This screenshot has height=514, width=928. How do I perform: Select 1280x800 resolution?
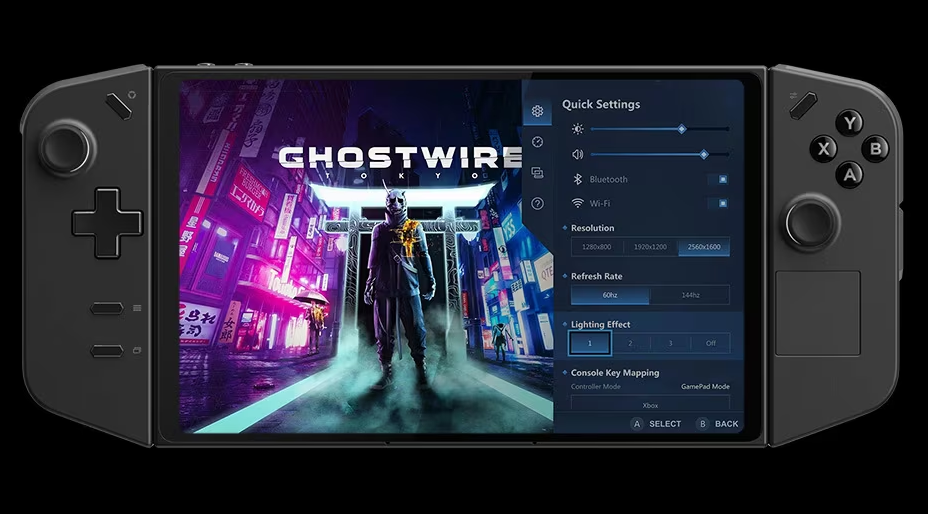pyautogui.click(x=597, y=247)
